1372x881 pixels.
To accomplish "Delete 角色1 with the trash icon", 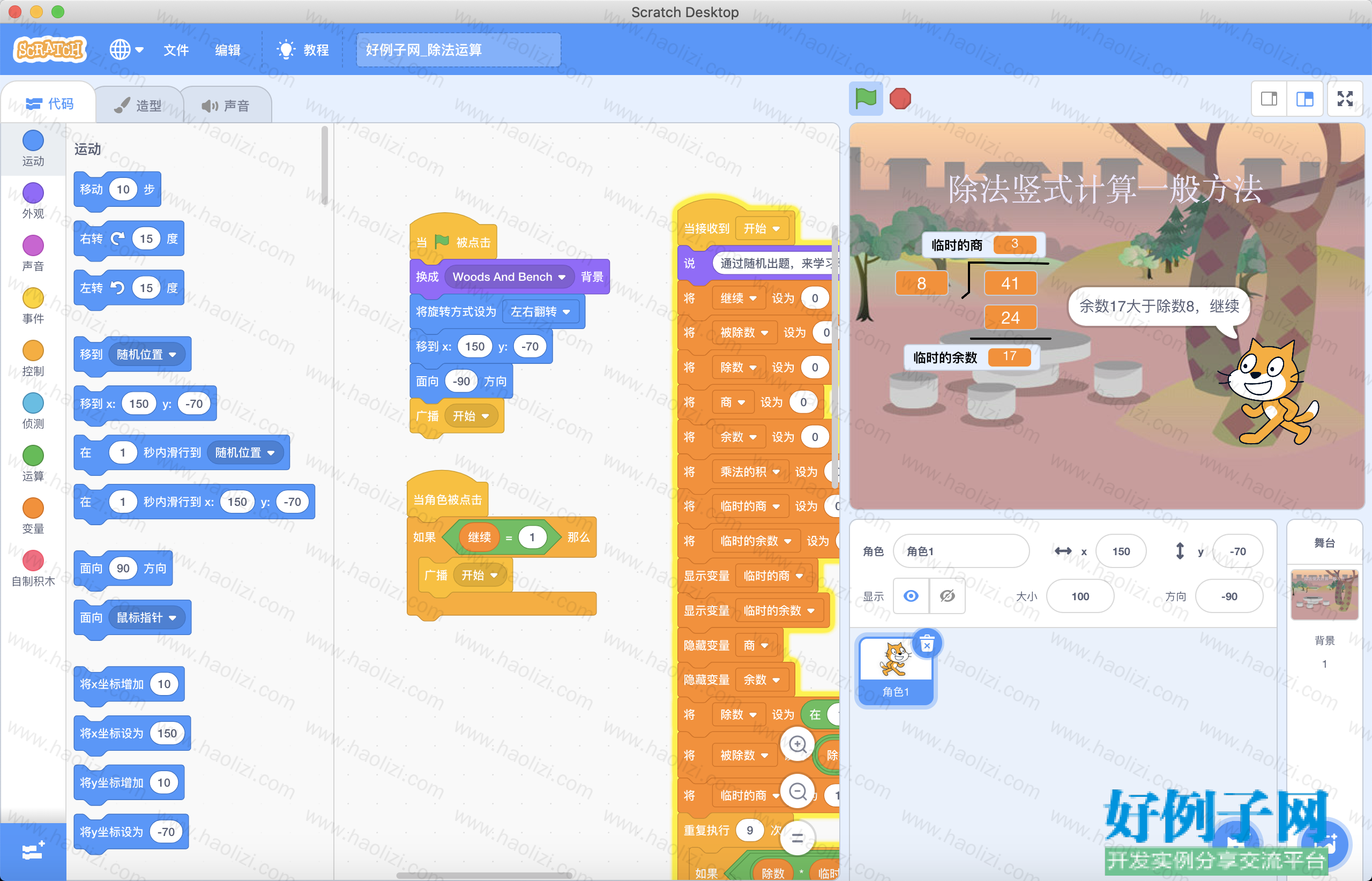I will [x=927, y=644].
